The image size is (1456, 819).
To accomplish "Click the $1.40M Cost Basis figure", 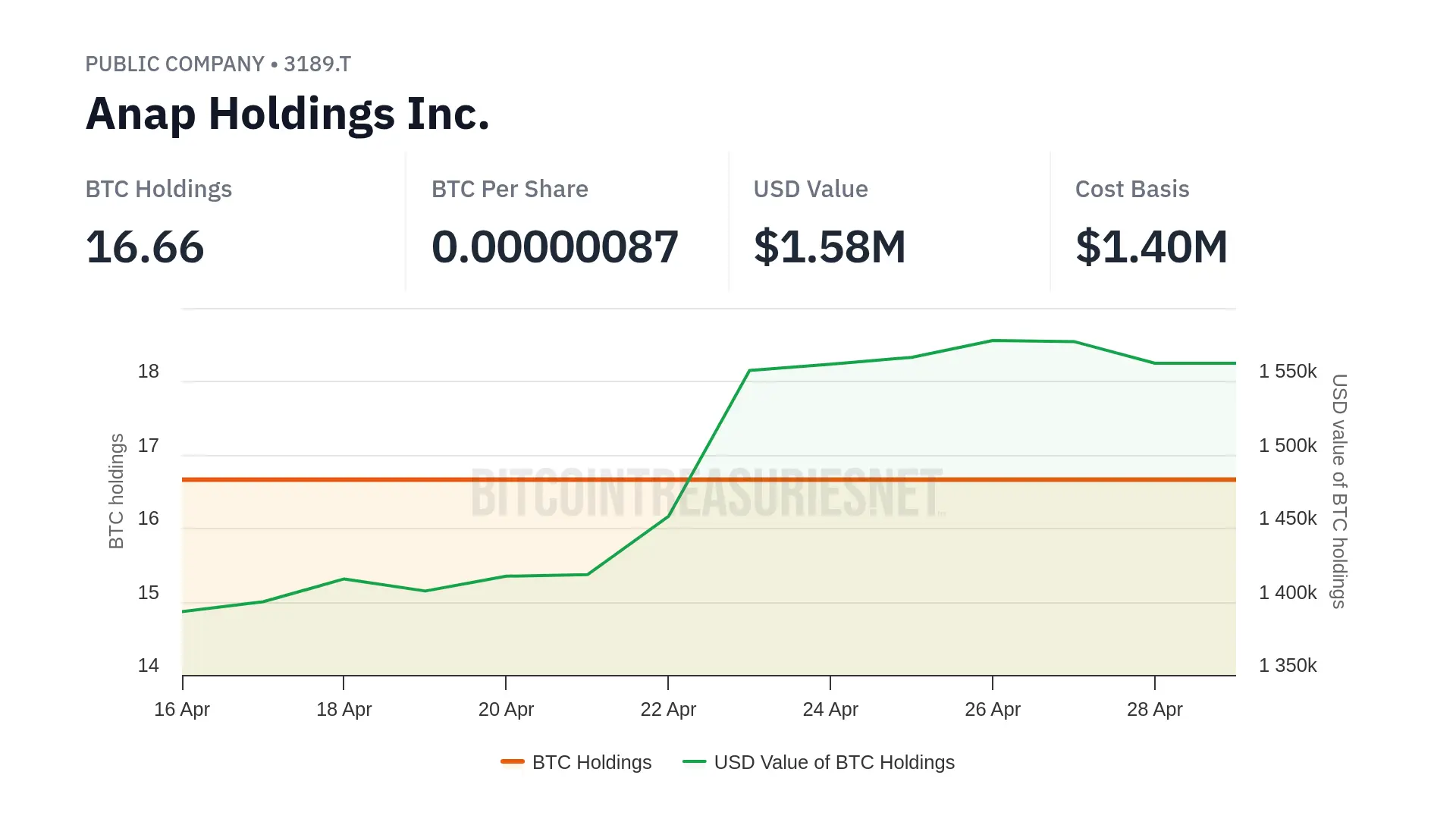I will (x=1151, y=247).
